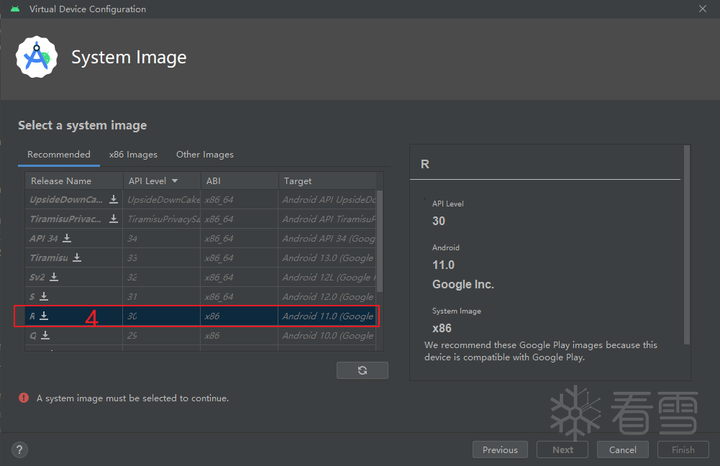Click the Sv2 release name
The image size is (720, 466).
click(37, 277)
